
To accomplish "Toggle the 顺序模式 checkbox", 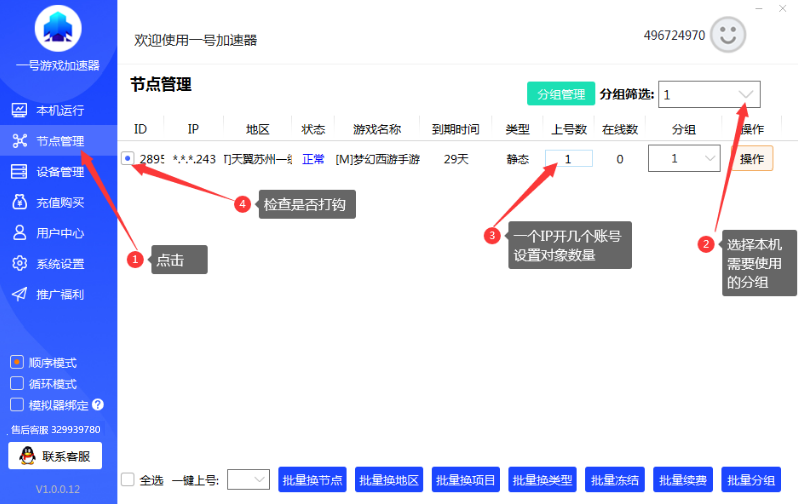I will (x=17, y=362).
